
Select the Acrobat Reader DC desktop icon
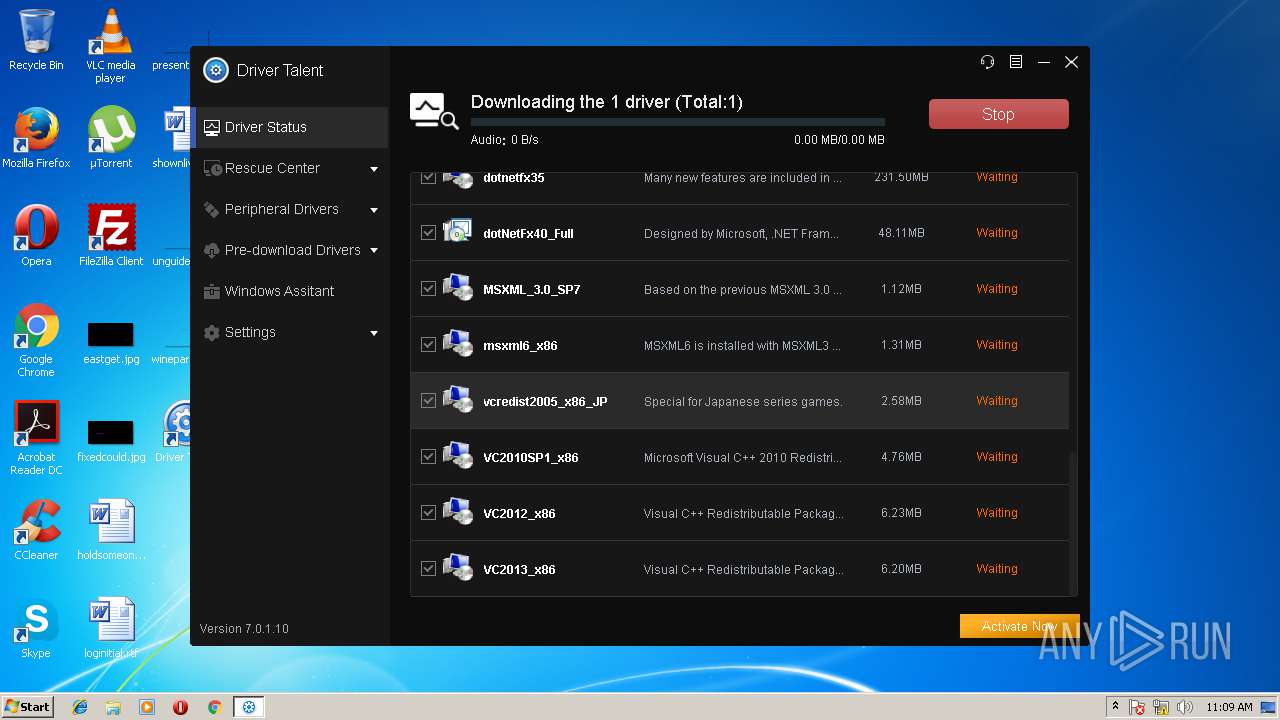point(36,438)
